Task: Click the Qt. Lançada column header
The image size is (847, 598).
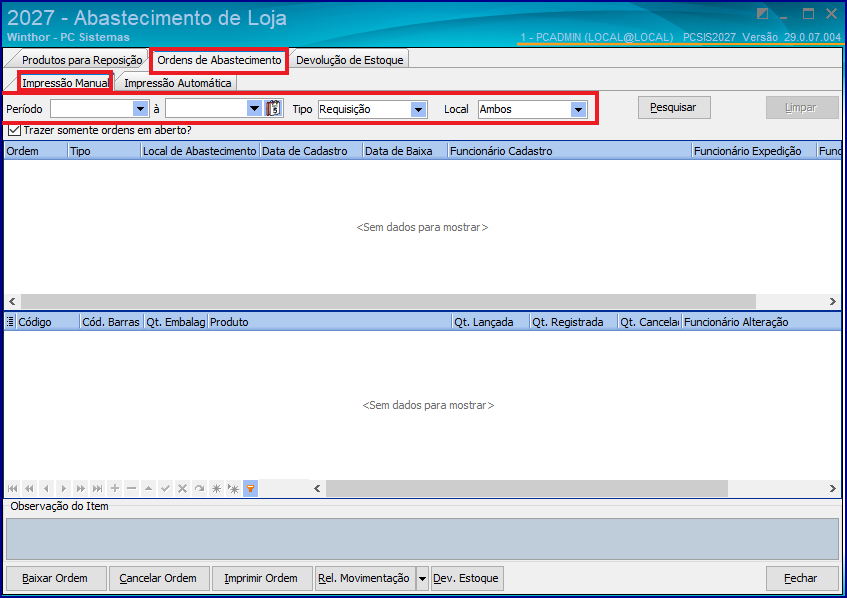Action: 490,322
